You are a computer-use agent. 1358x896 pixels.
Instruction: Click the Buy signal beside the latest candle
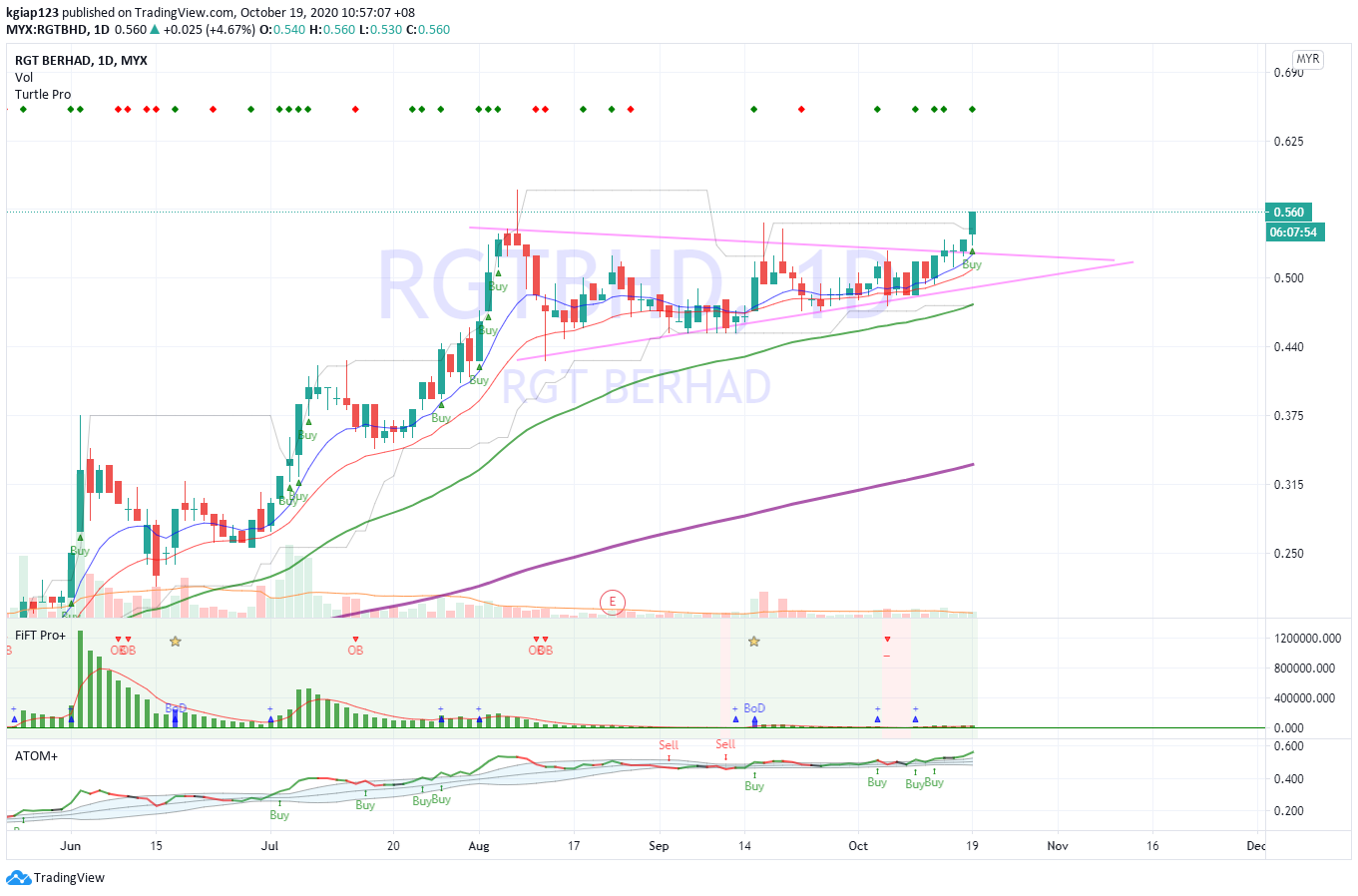point(972,265)
